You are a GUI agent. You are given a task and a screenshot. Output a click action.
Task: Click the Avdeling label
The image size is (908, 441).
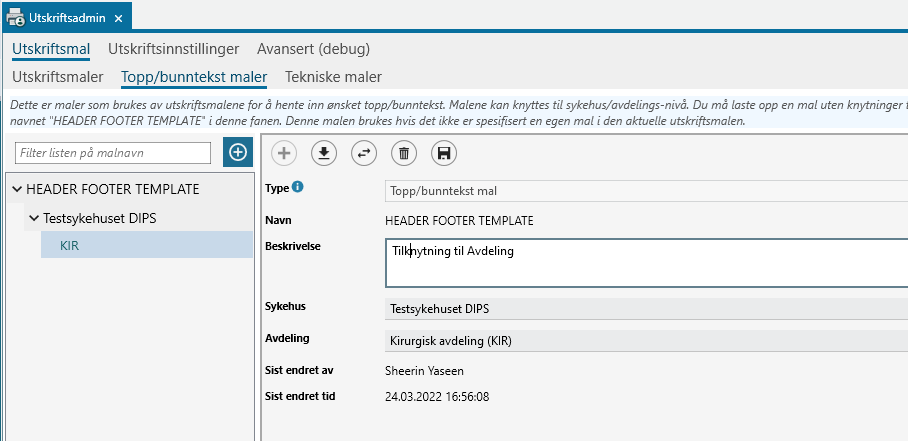(x=287, y=337)
